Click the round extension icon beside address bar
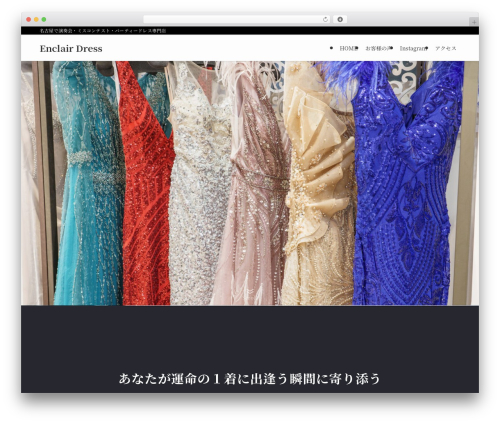 point(340,20)
